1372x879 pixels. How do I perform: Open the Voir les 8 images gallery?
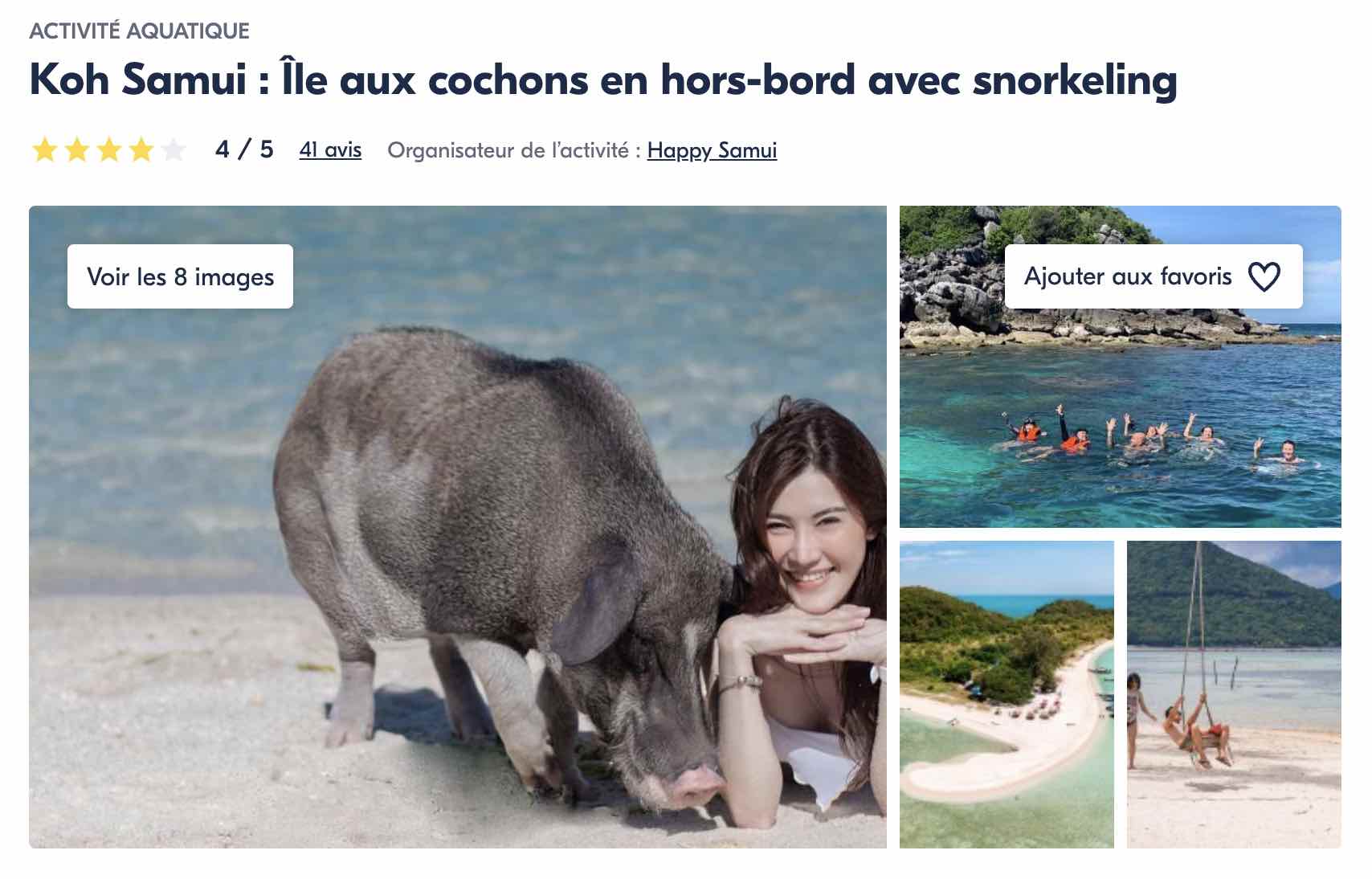click(180, 276)
